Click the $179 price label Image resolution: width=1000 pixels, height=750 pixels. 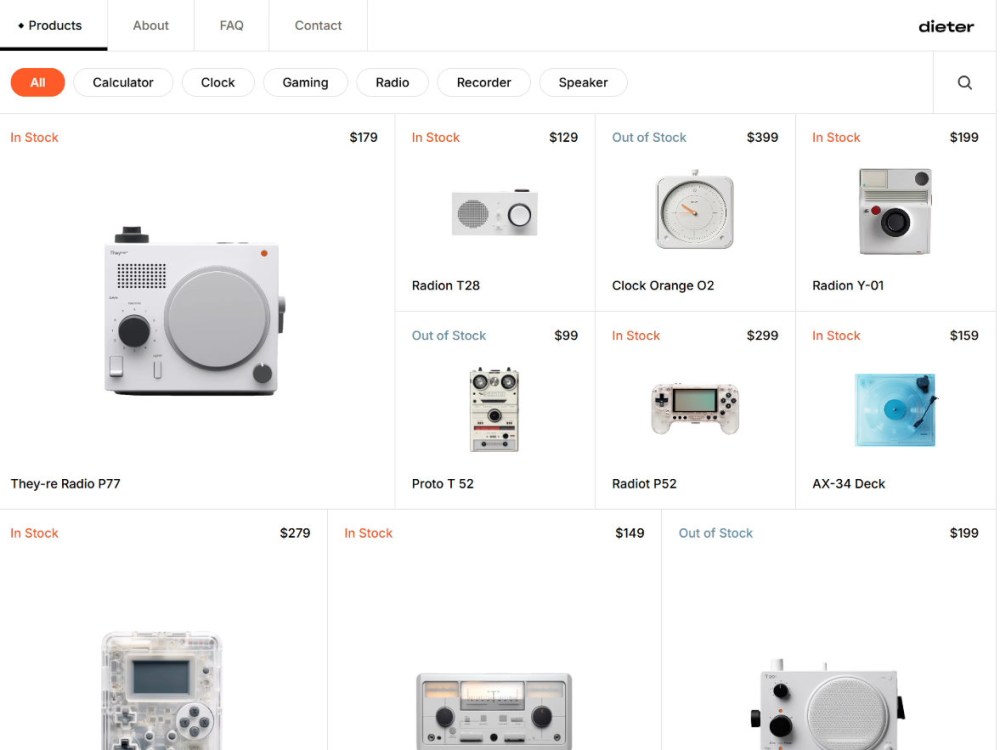364,137
